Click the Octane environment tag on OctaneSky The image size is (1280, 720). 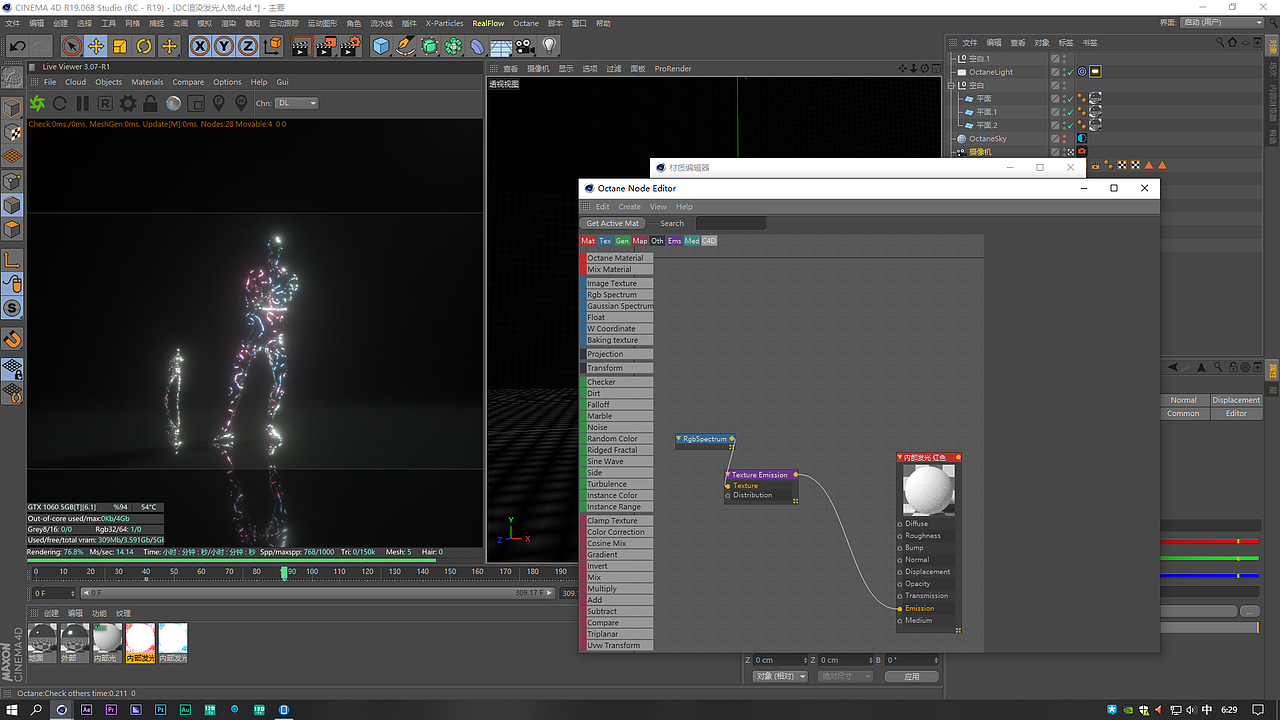pos(1082,139)
